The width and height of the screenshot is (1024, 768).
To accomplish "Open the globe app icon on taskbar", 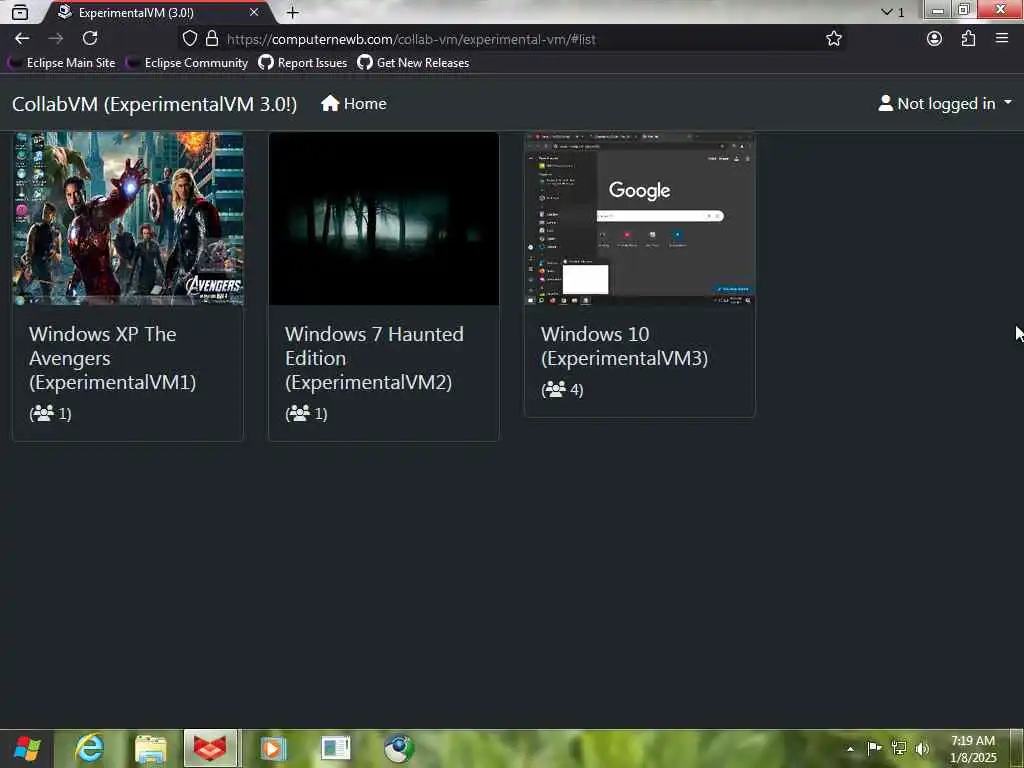I will coord(398,749).
